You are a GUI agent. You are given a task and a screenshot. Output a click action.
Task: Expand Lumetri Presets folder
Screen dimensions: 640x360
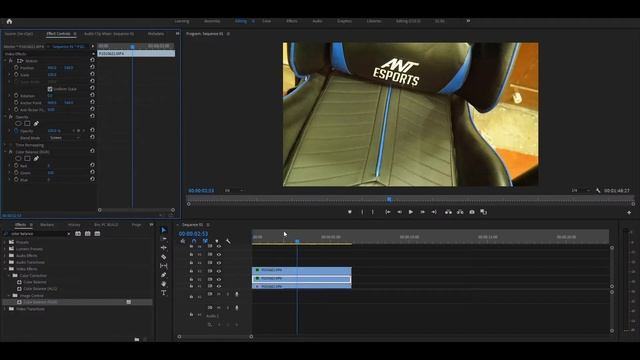coord(5,249)
